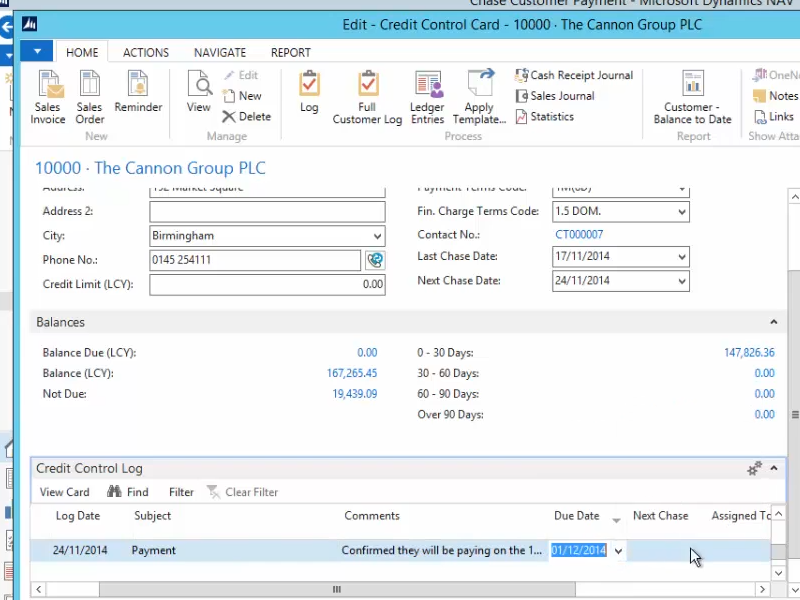Click Balance Due (LCY) value 0.00
Viewport: 800px width, 600px height.
click(x=367, y=353)
